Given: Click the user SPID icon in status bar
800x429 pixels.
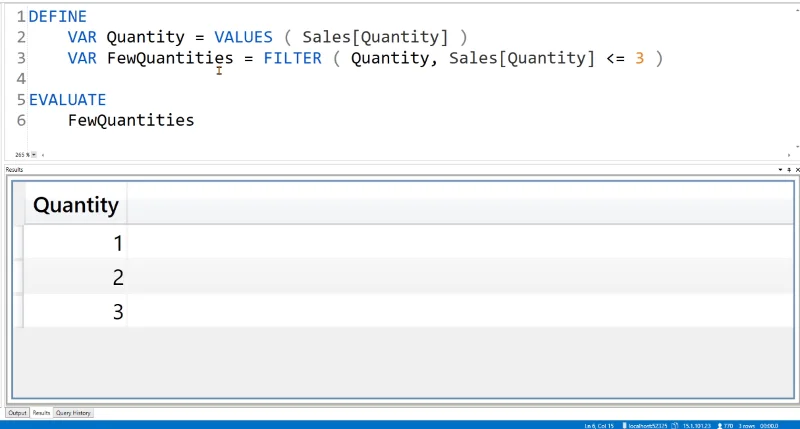Looking at the screenshot, I should pyautogui.click(x=720, y=425).
